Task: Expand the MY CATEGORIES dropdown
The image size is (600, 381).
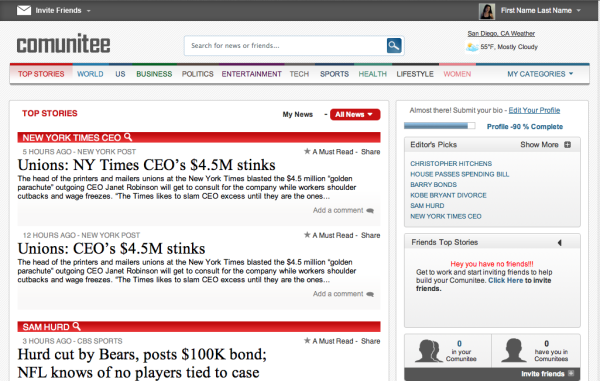Action: click(540, 74)
